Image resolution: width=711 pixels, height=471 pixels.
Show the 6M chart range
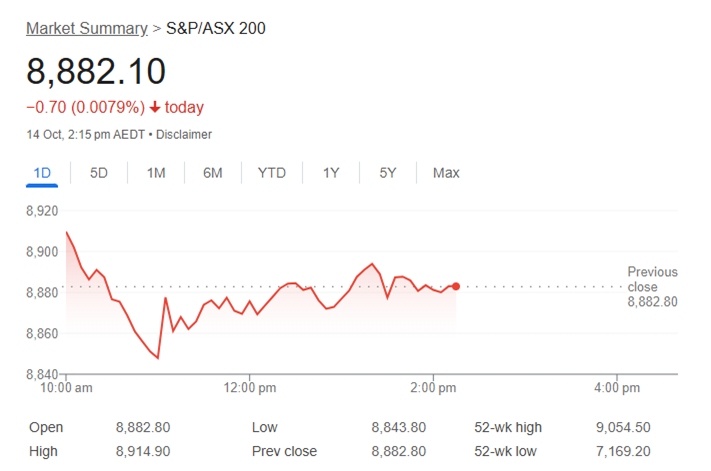213,173
